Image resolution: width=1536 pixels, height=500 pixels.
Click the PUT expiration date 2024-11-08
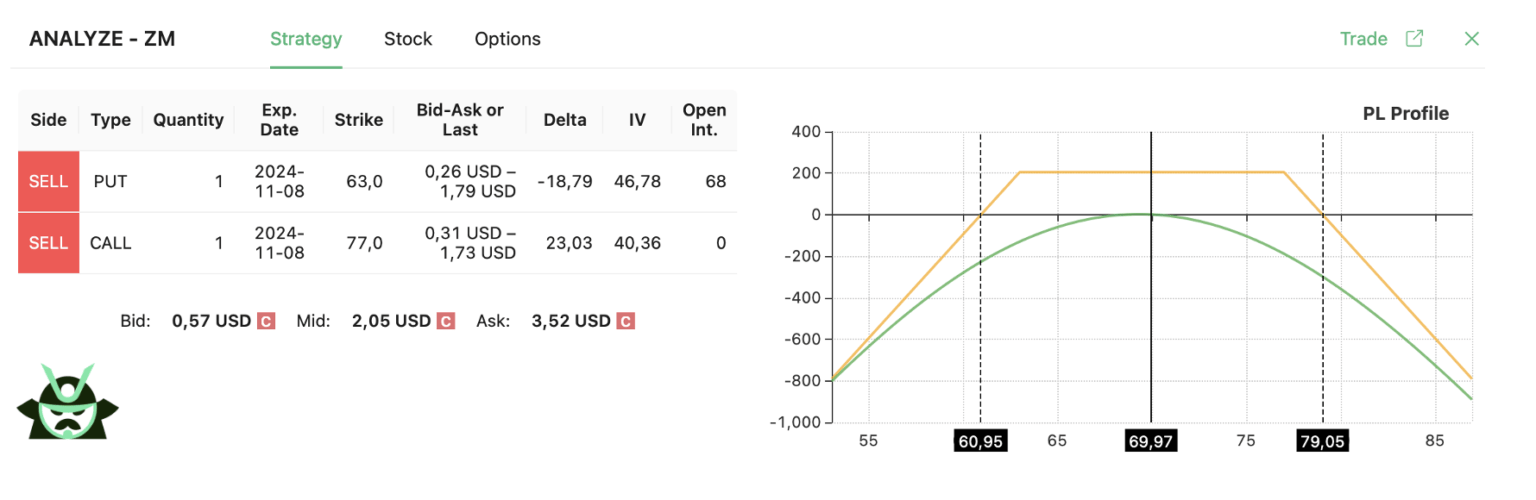280,182
